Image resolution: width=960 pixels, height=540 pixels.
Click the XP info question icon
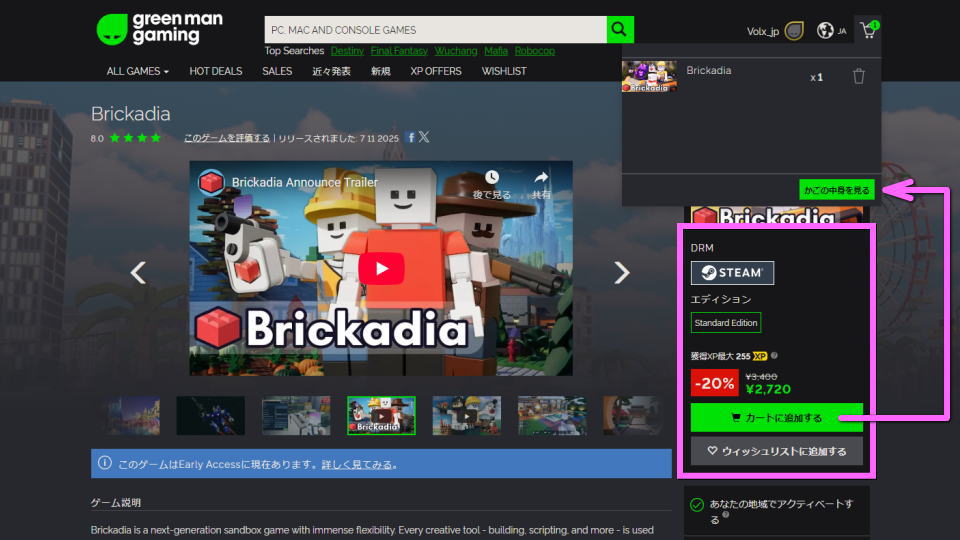774,355
